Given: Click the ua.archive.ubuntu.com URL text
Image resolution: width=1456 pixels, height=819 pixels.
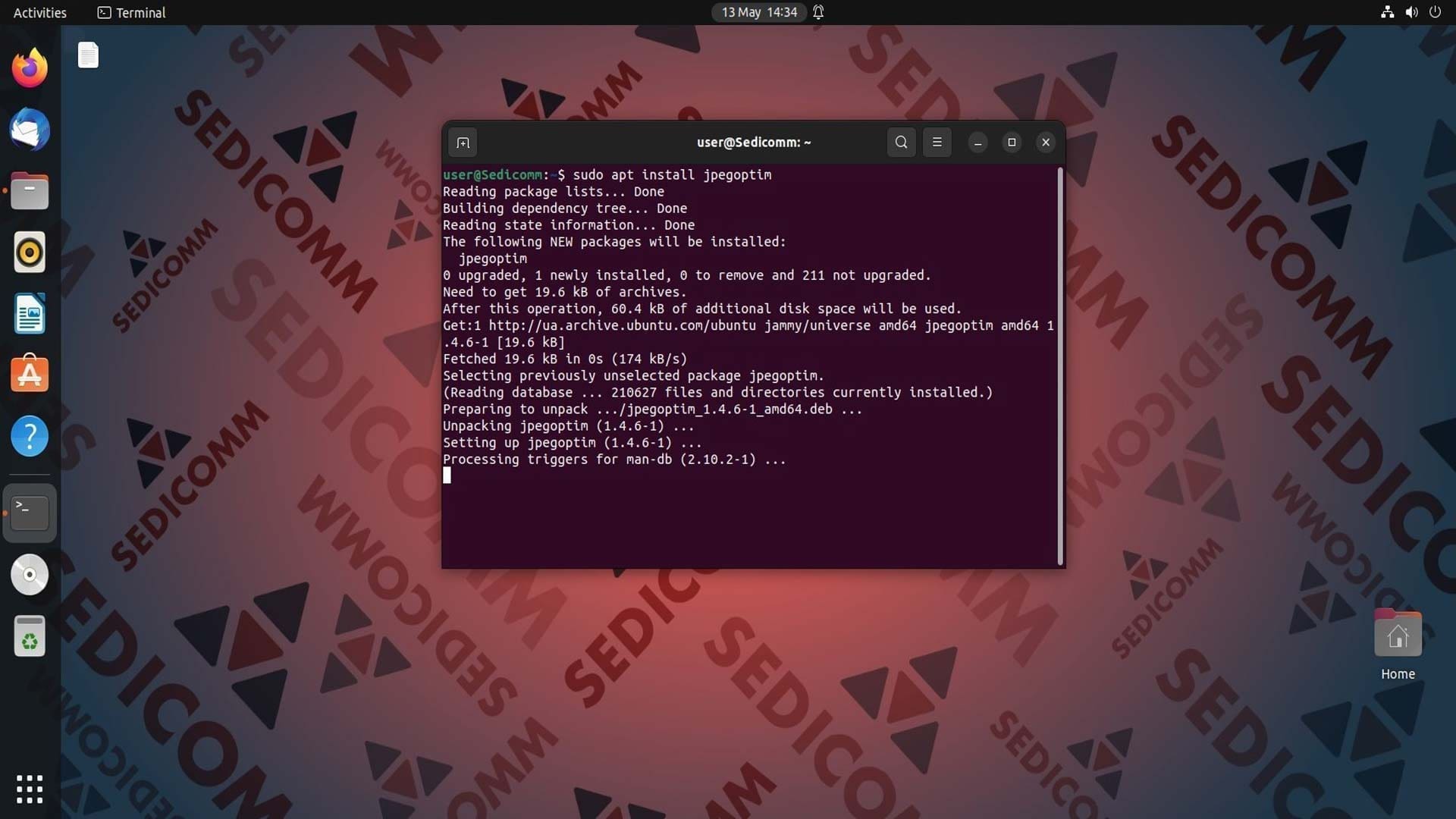Looking at the screenshot, I should (x=622, y=325).
